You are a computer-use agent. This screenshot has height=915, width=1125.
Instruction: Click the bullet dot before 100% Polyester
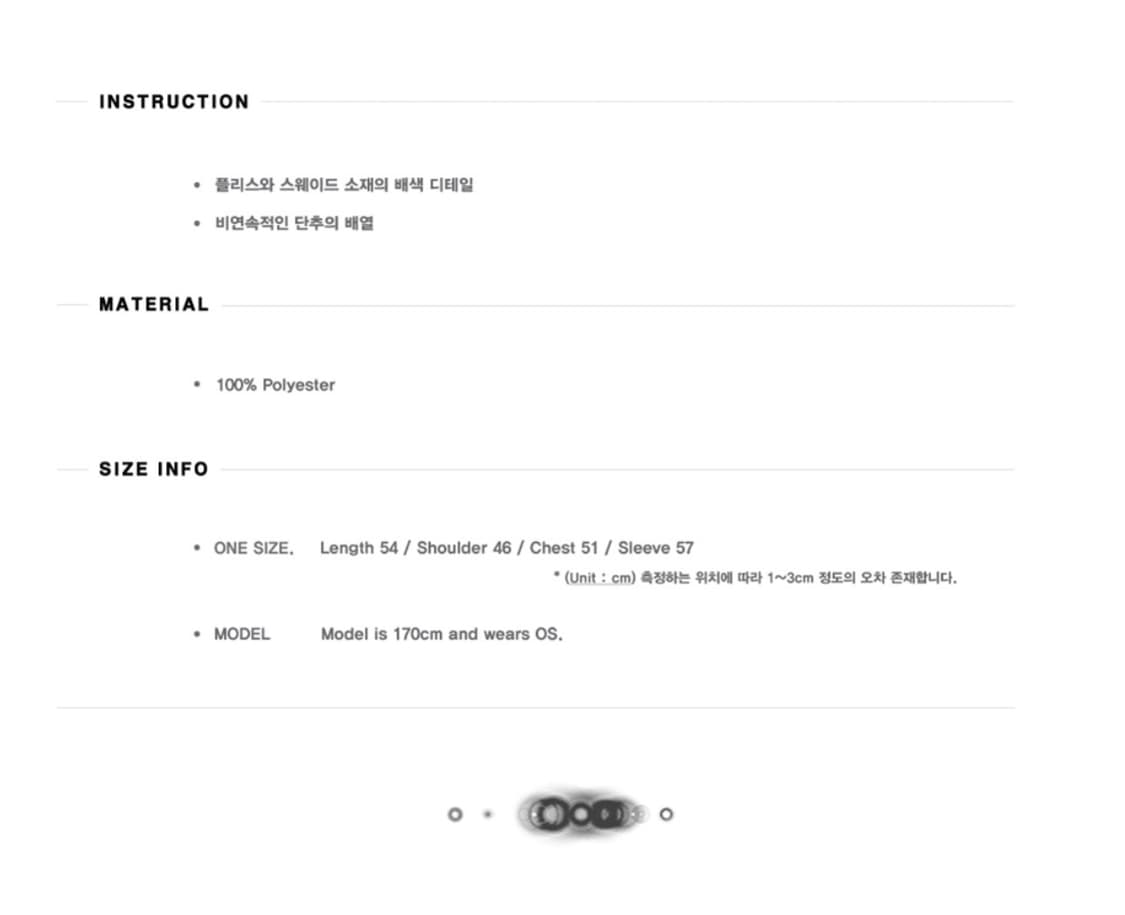click(x=197, y=385)
